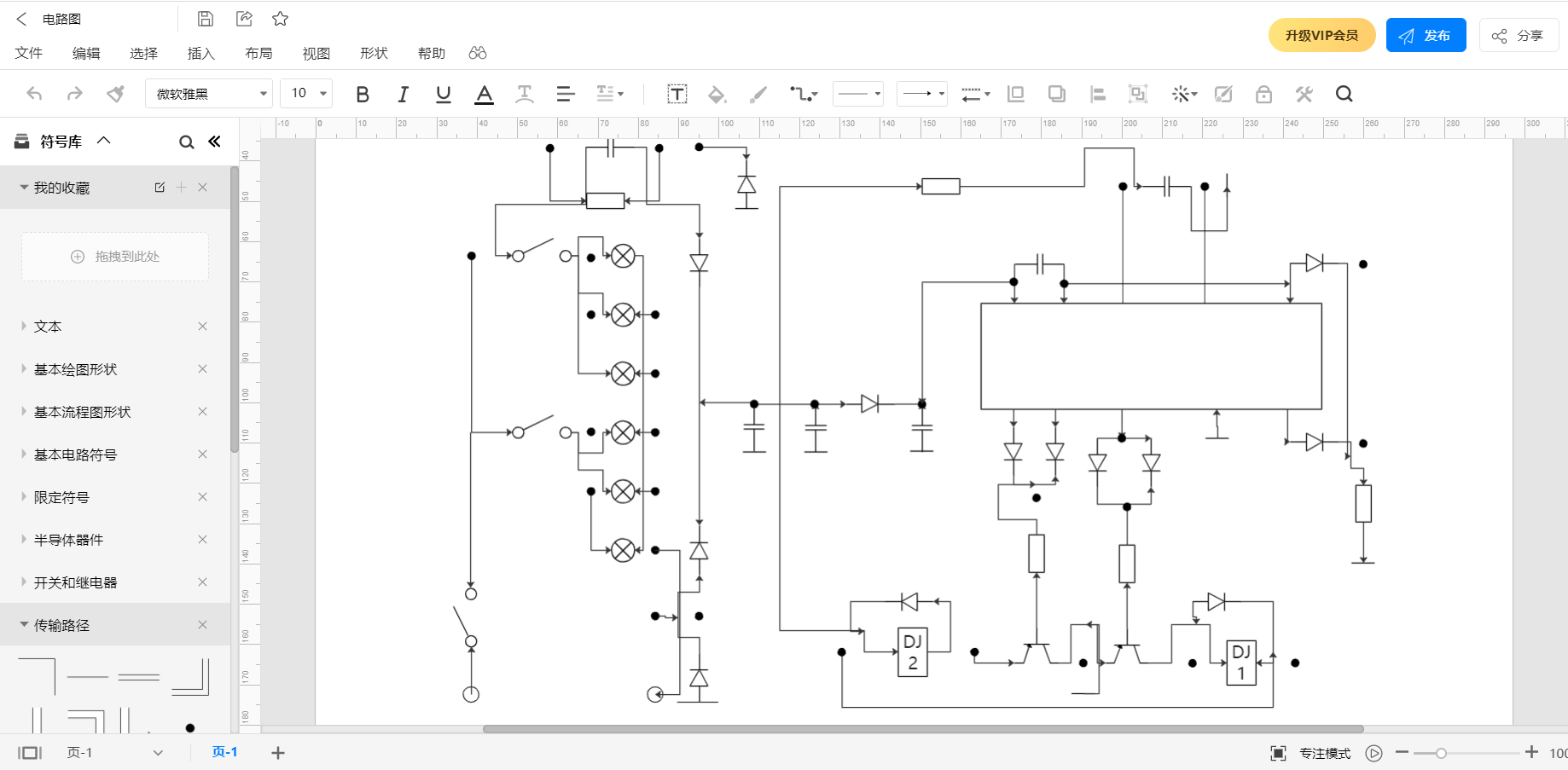Click the zoom slider handle
Image resolution: width=1568 pixels, height=770 pixels.
[1441, 753]
